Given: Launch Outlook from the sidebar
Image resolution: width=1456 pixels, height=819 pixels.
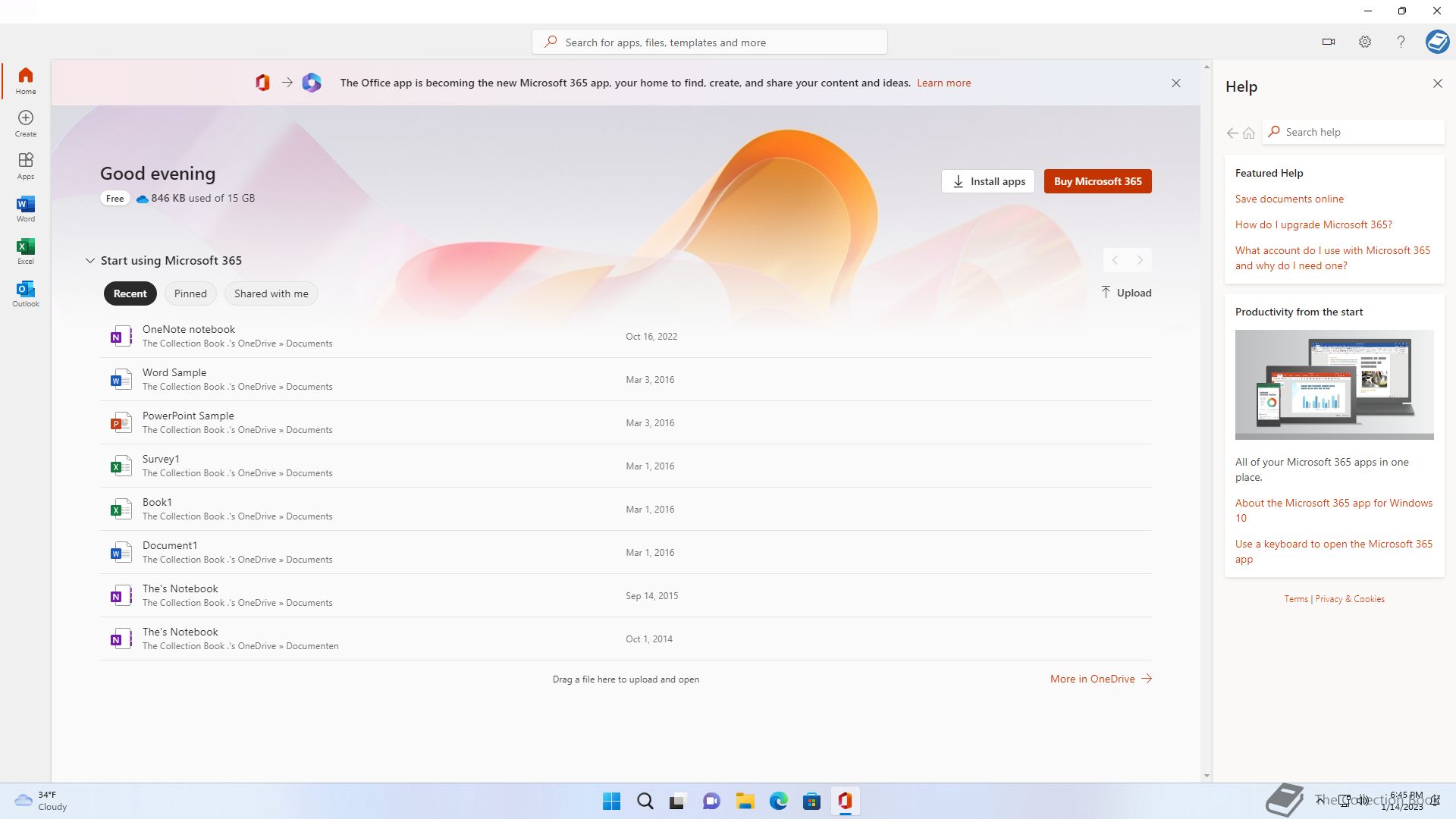Looking at the screenshot, I should [x=26, y=293].
